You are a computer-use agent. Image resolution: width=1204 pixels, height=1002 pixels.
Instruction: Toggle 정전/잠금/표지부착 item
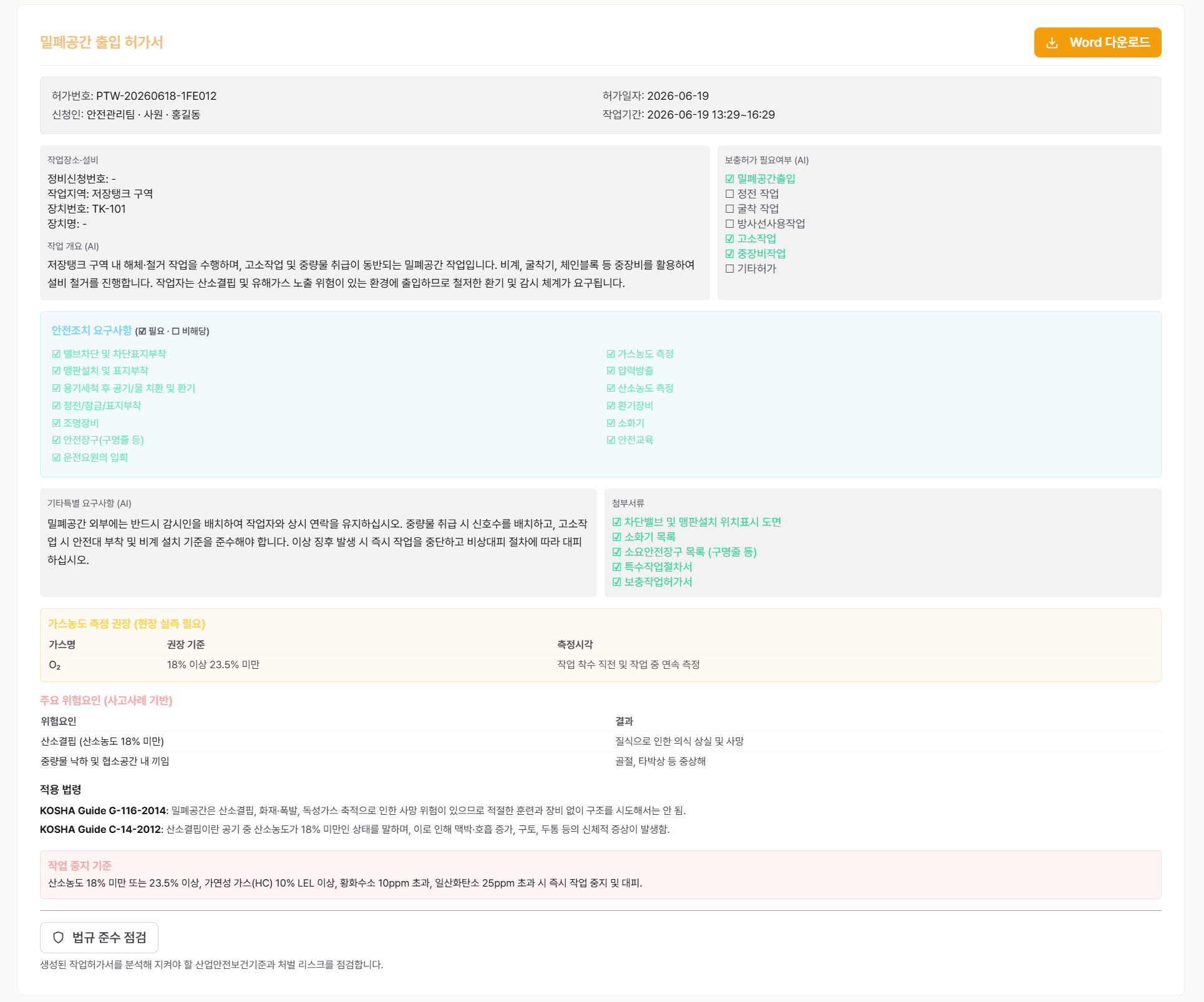97,406
